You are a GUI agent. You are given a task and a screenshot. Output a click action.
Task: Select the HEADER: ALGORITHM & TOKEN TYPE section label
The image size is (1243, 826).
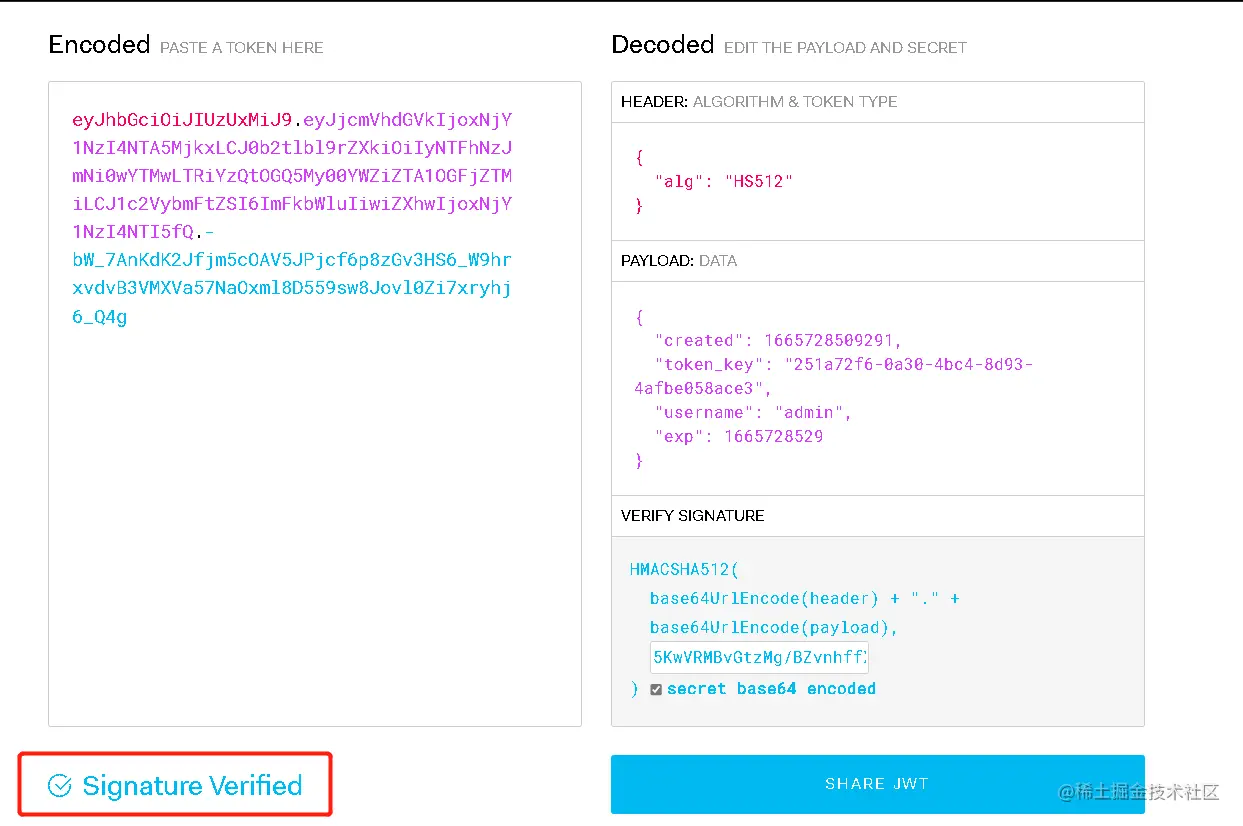[x=759, y=101]
